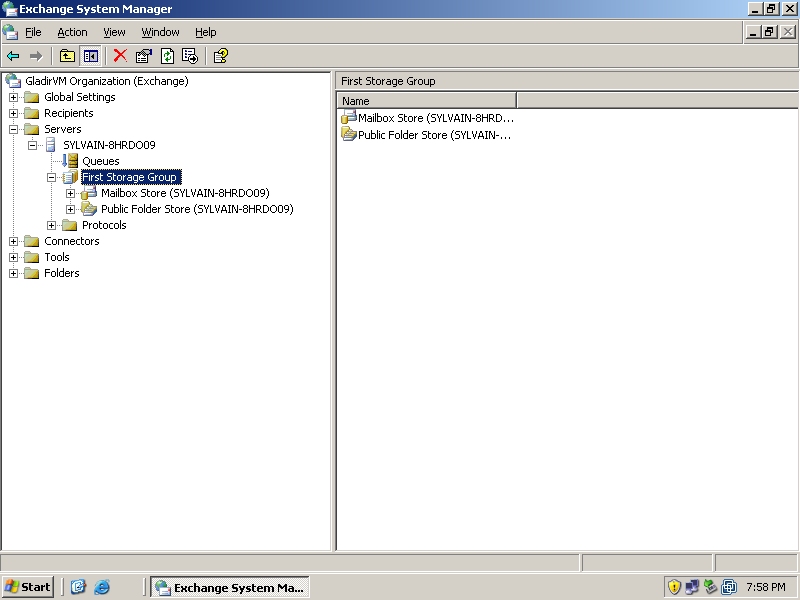Click the Up one level toolbar icon
This screenshot has height=600, width=800.
tap(67, 56)
